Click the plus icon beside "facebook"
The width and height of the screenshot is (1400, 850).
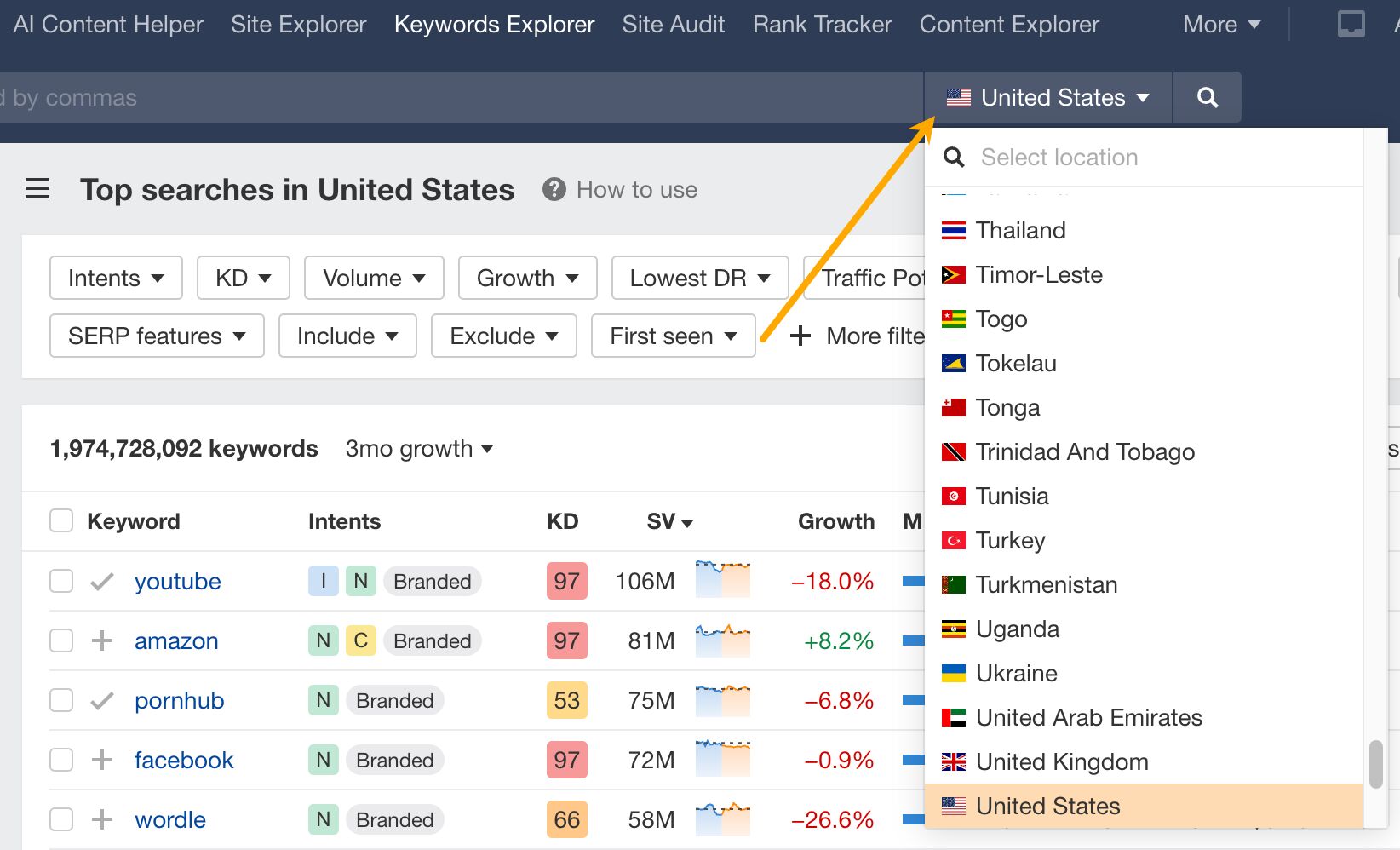coord(101,760)
